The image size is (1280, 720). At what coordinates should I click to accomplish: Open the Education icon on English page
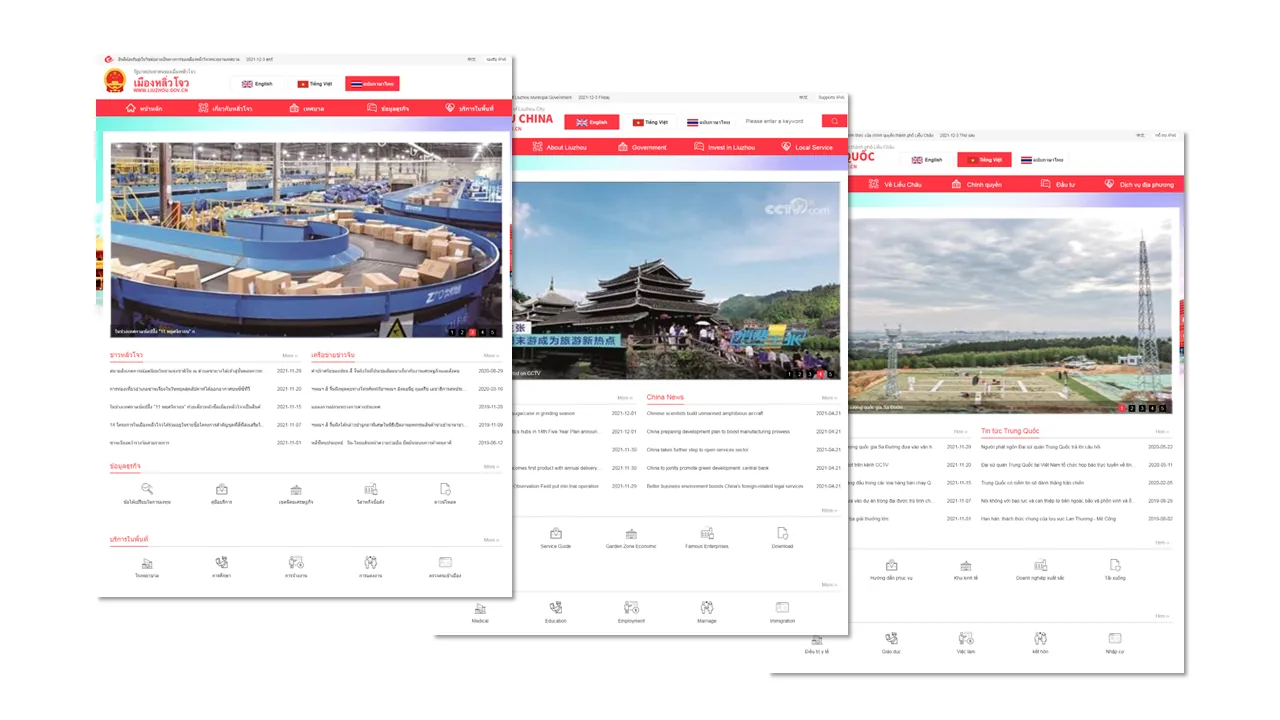point(556,608)
